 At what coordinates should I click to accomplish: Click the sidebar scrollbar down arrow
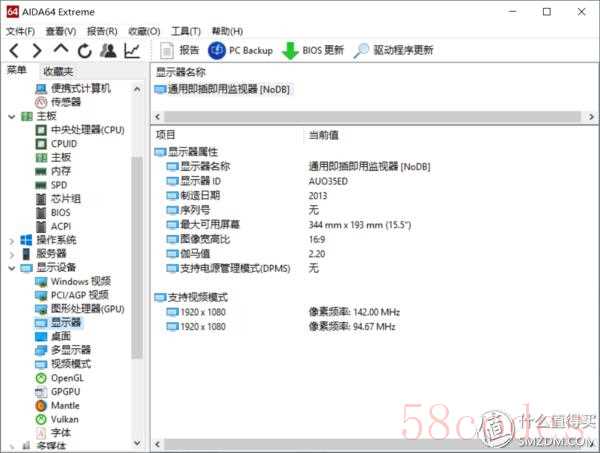click(x=137, y=443)
